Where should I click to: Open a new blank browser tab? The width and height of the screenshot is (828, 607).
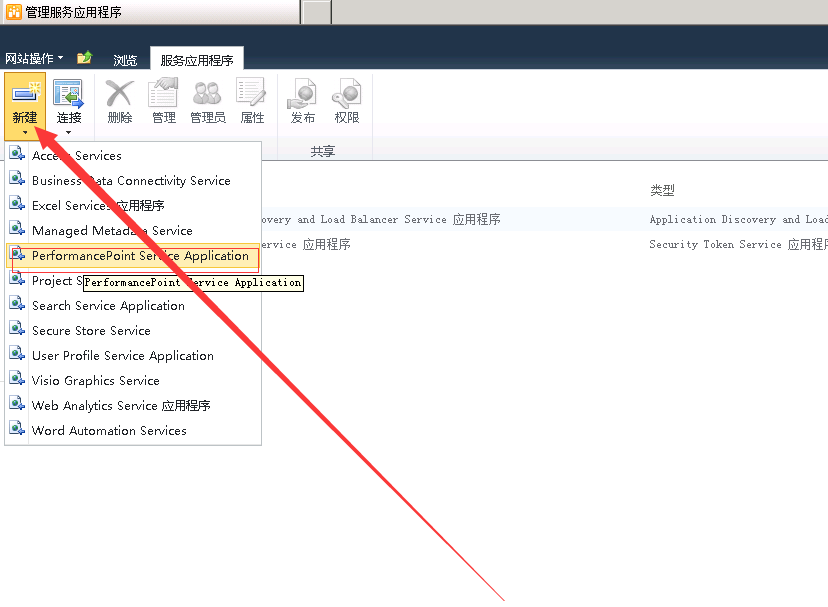pos(317,12)
